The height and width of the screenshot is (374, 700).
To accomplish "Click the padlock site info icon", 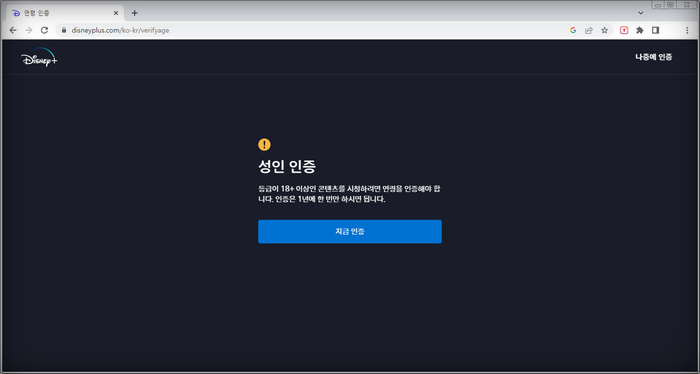I will click(x=64, y=30).
